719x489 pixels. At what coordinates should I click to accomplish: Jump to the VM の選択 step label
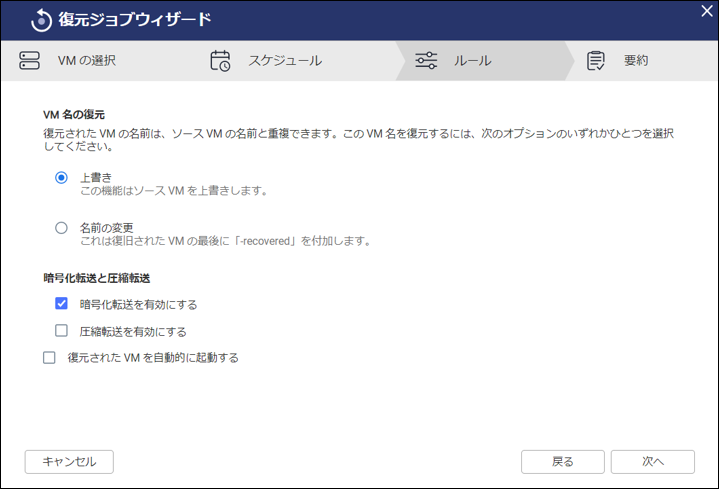tap(86, 61)
